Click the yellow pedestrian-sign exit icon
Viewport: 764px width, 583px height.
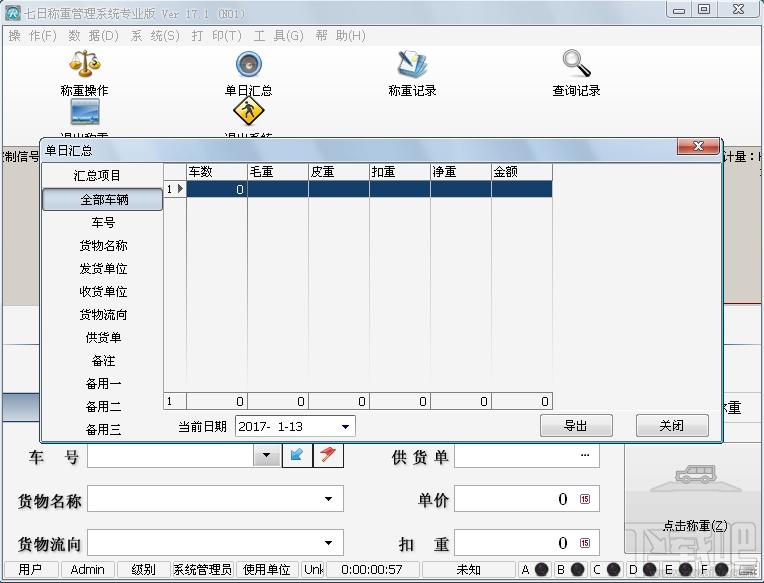click(248, 111)
